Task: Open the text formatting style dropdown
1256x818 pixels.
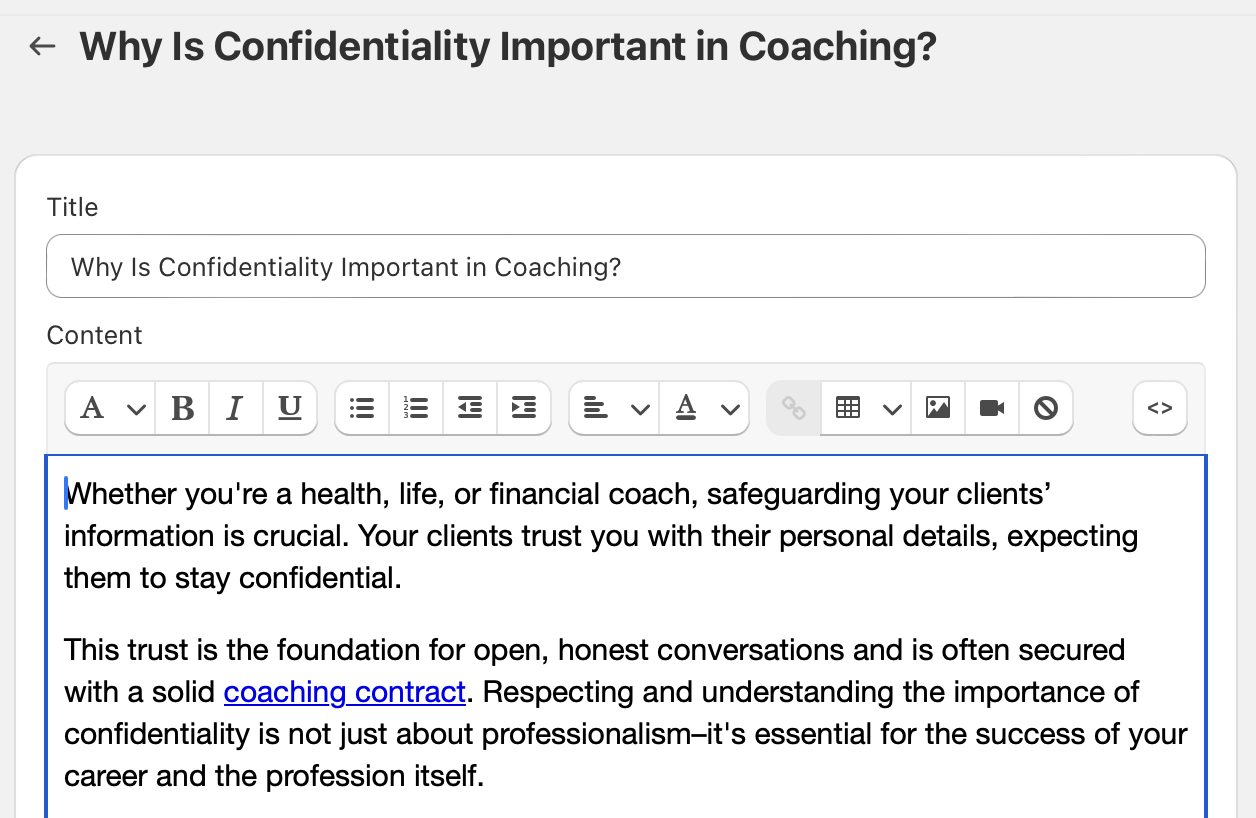Action: point(110,408)
